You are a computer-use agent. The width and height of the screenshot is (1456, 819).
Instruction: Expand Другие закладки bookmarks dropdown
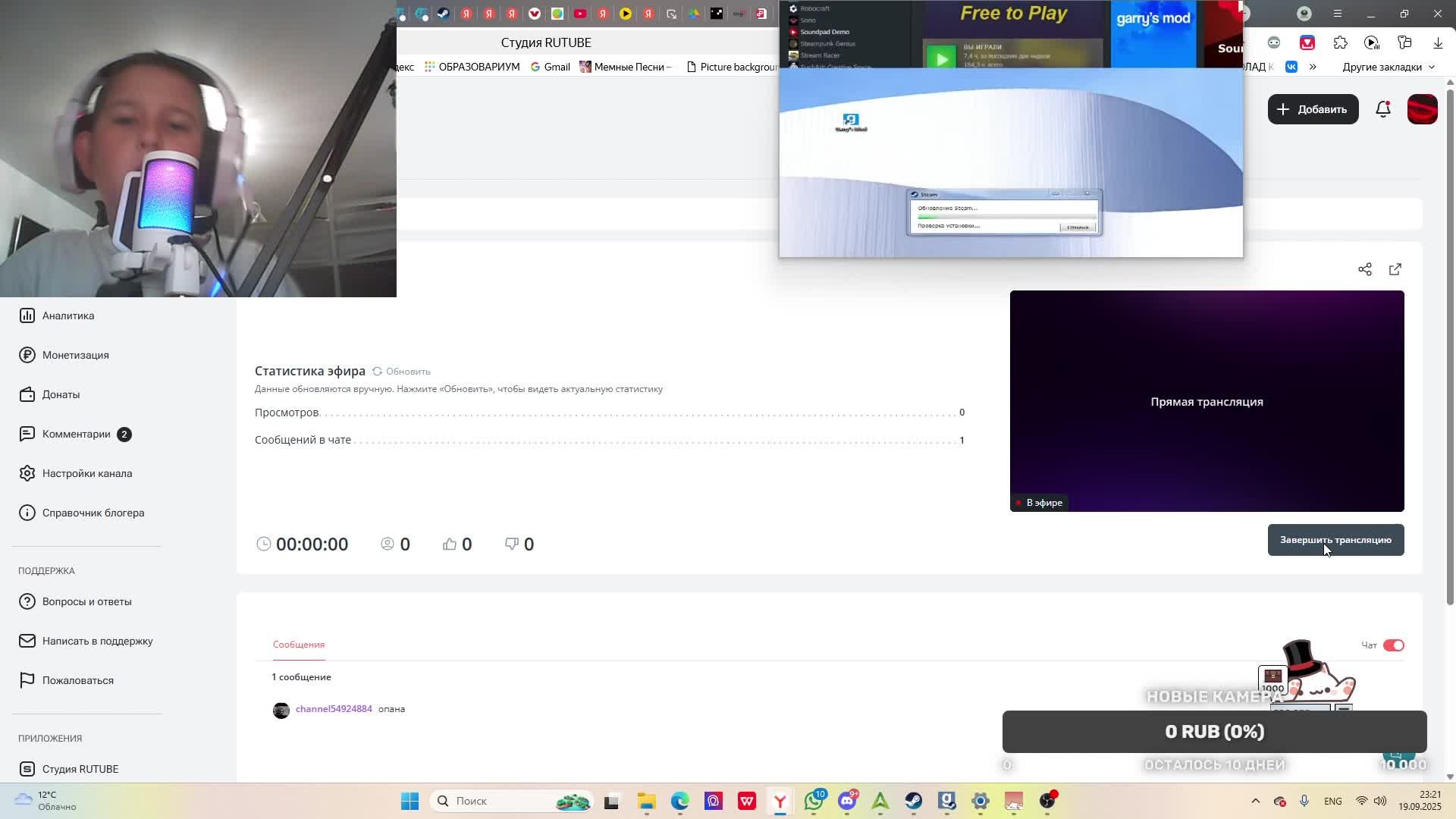(1389, 67)
